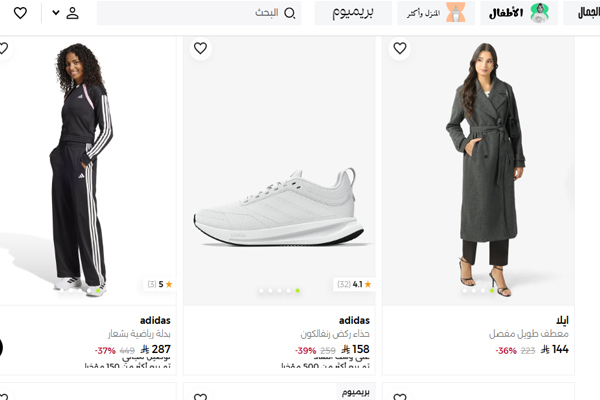Favorite the grey long coat

coord(400,48)
